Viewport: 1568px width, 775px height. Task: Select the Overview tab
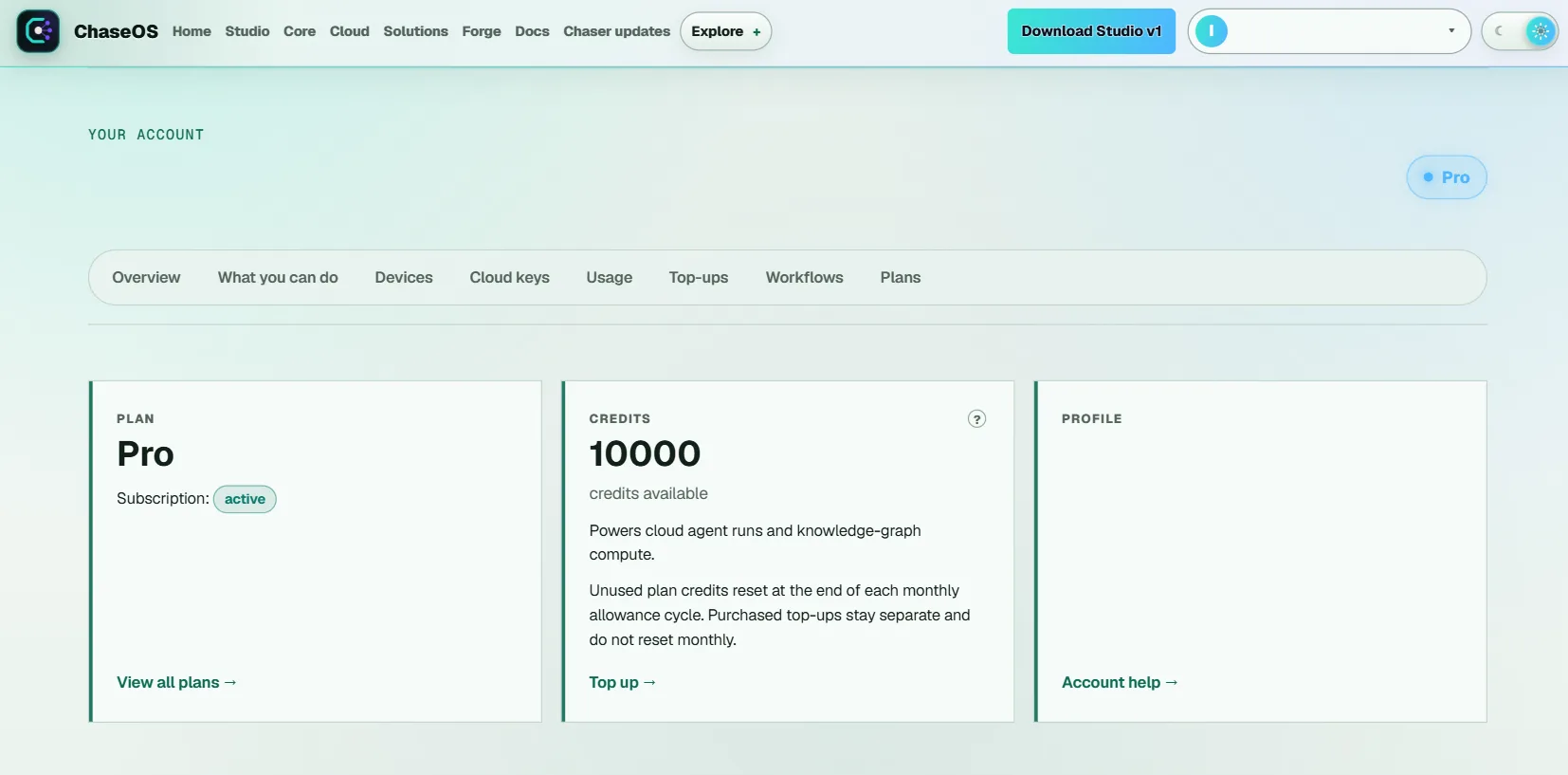pos(146,278)
